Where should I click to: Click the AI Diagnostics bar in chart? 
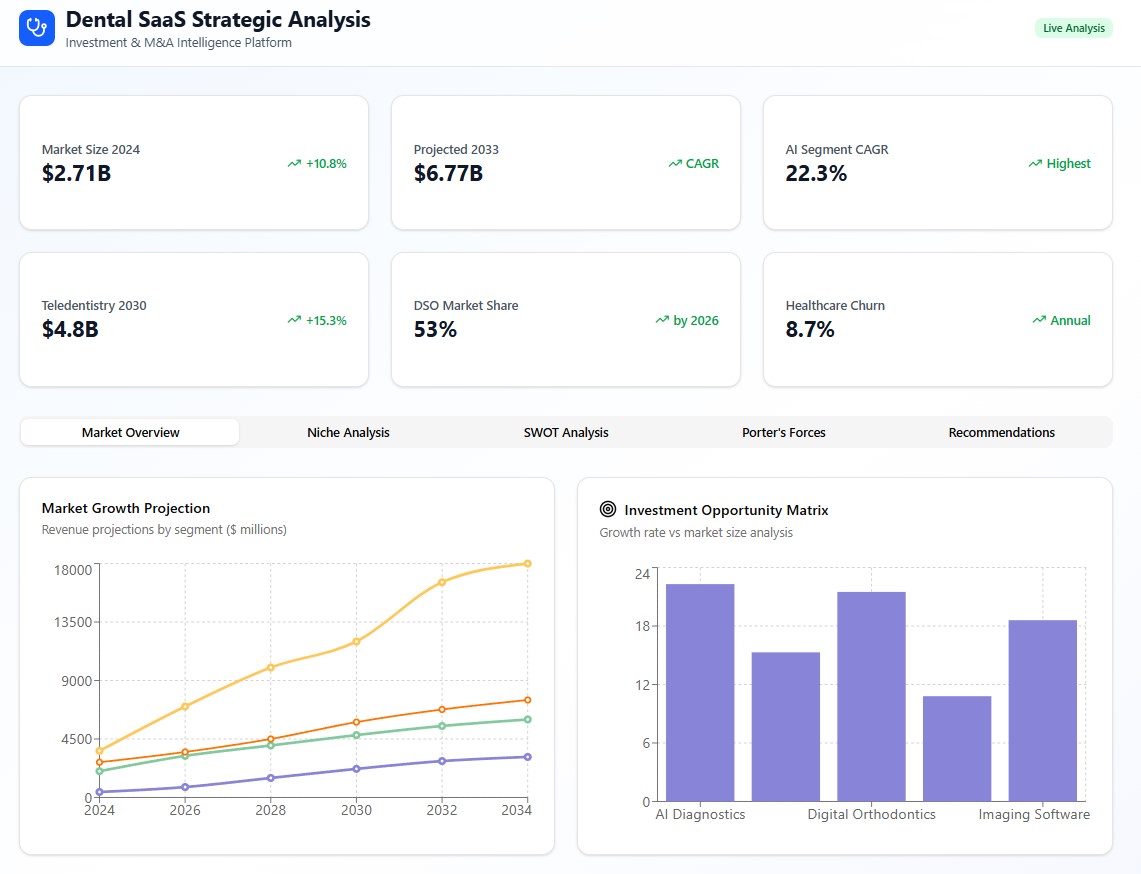pos(700,692)
